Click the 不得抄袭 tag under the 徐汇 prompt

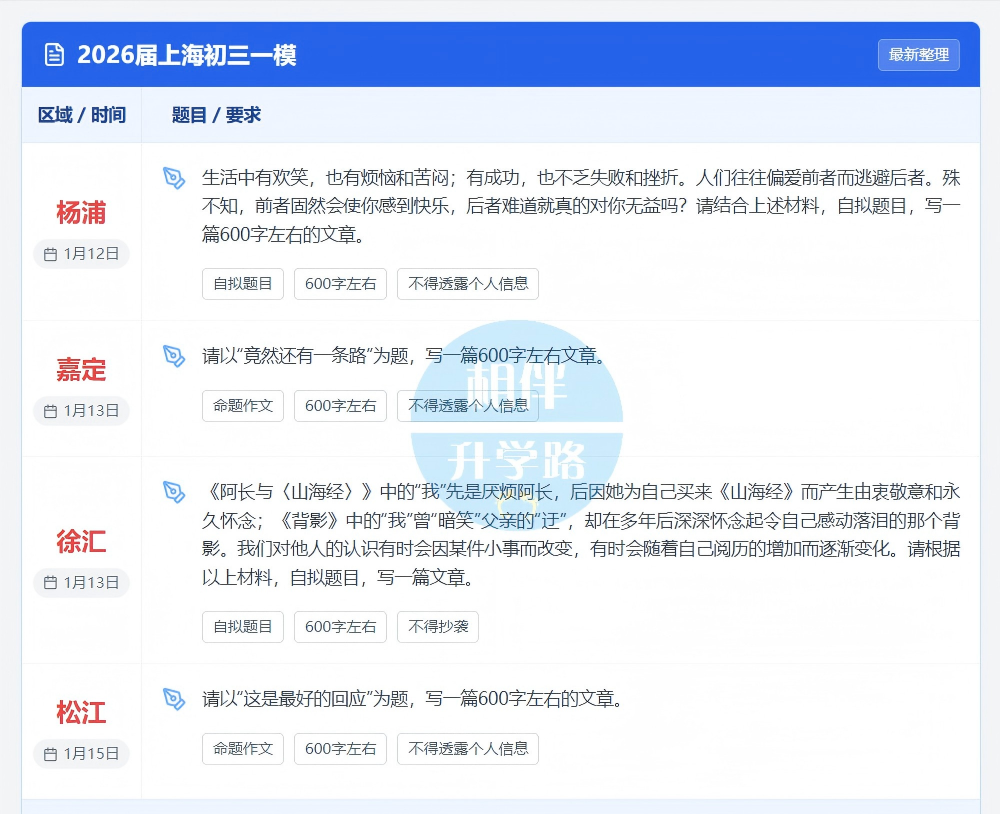click(437, 627)
